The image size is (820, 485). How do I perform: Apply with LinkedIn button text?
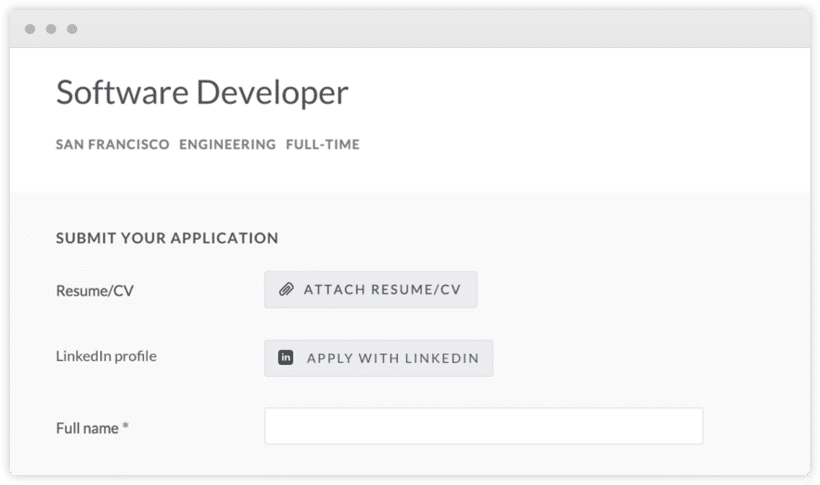tap(393, 358)
